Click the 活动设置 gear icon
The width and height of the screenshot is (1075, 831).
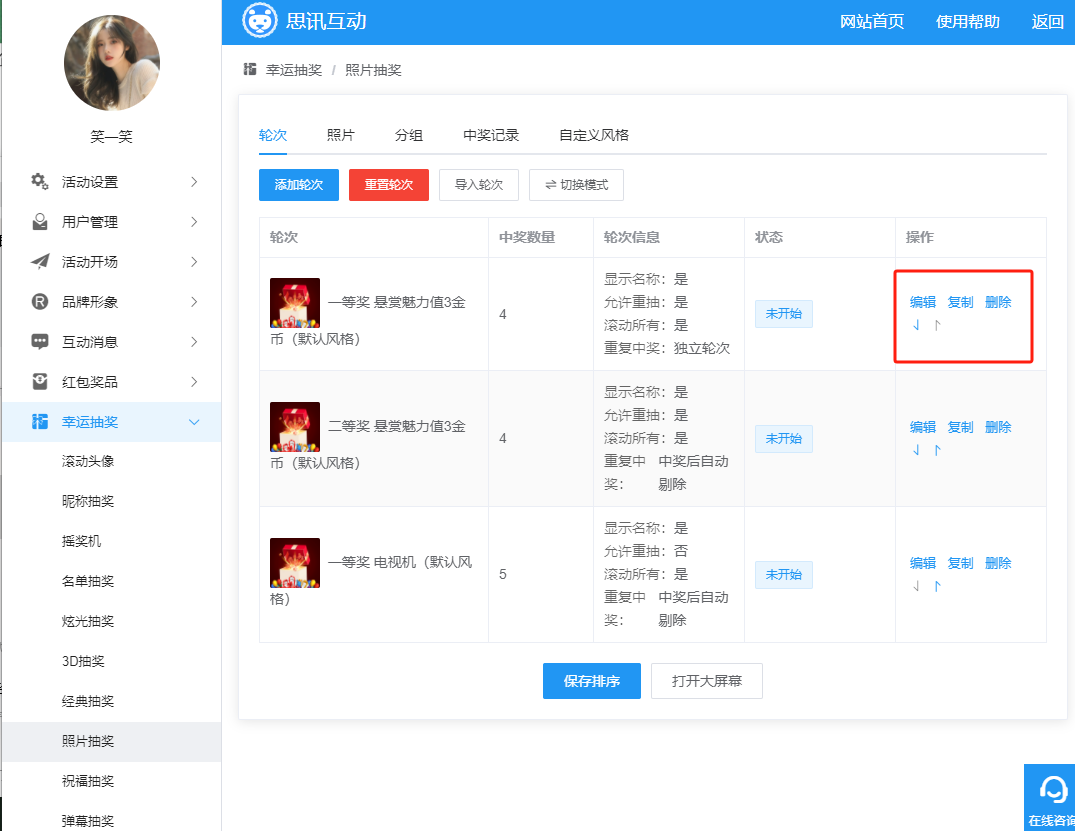[x=40, y=182]
